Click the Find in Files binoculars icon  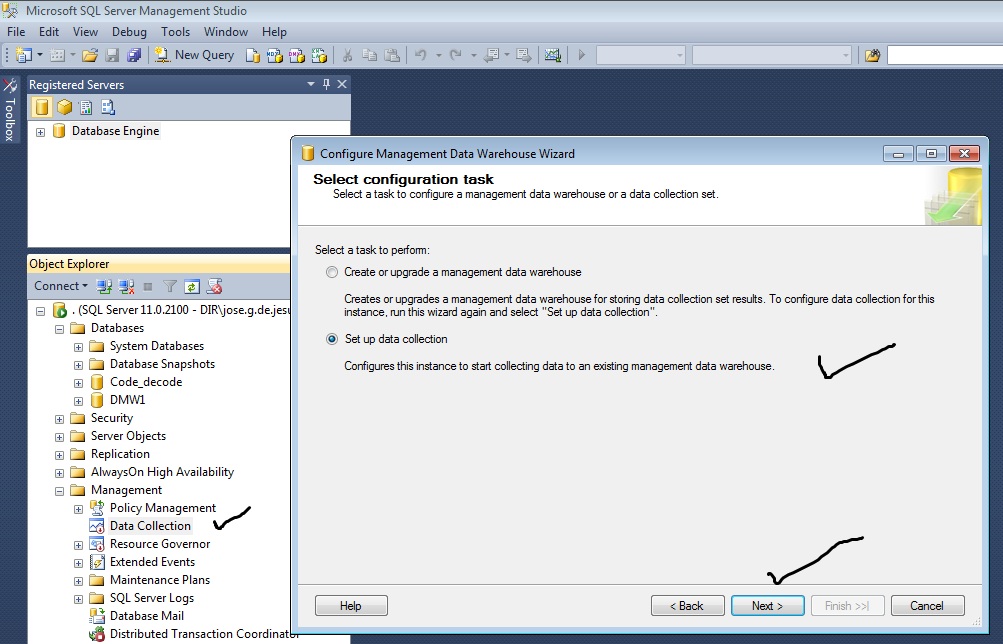click(x=873, y=56)
